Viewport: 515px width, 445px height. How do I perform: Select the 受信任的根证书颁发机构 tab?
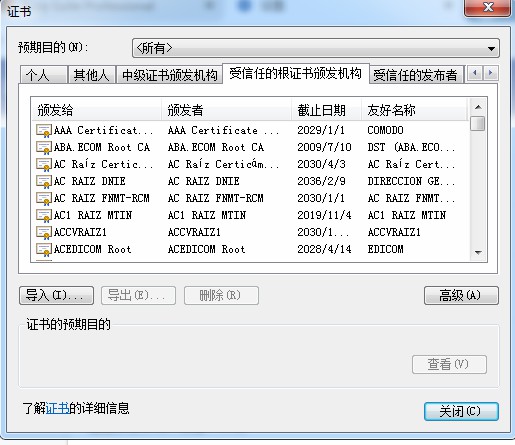296,73
